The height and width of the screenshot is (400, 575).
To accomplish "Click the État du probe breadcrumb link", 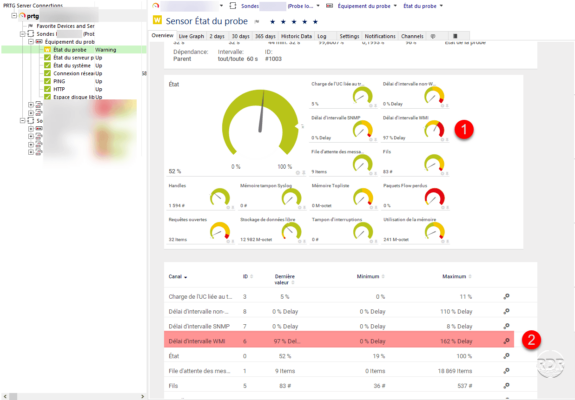I will [420, 6].
